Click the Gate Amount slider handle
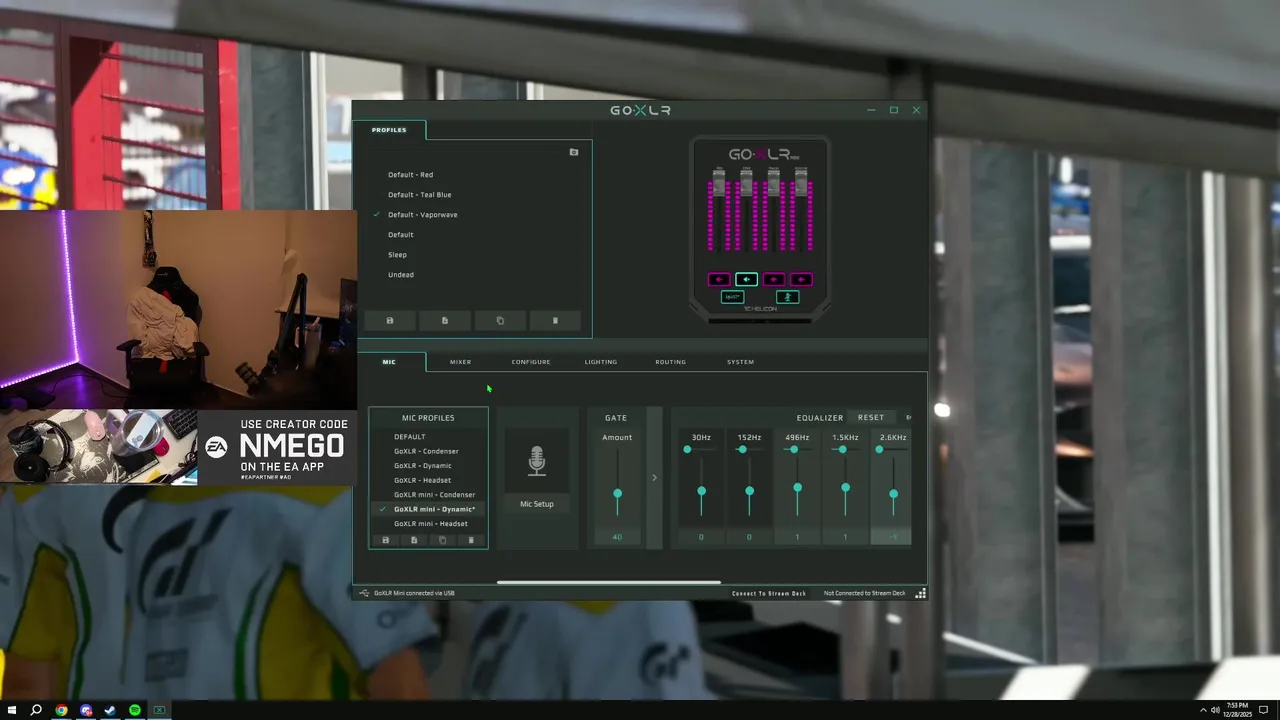1280x720 pixels. click(x=617, y=494)
